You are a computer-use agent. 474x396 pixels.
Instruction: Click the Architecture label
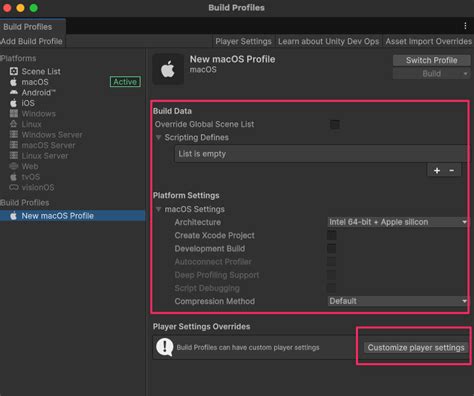(198, 222)
